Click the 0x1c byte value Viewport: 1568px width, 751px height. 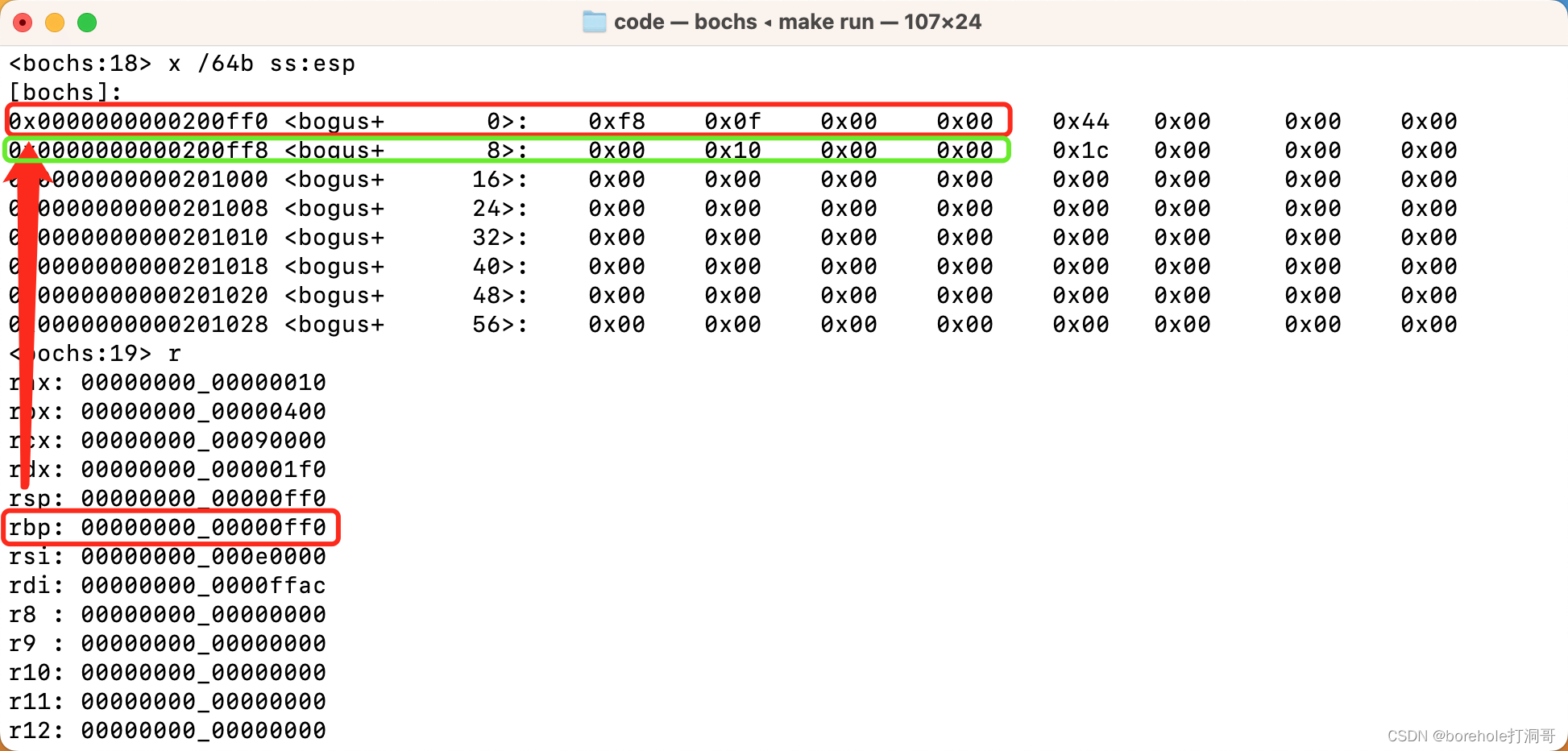1081,151
